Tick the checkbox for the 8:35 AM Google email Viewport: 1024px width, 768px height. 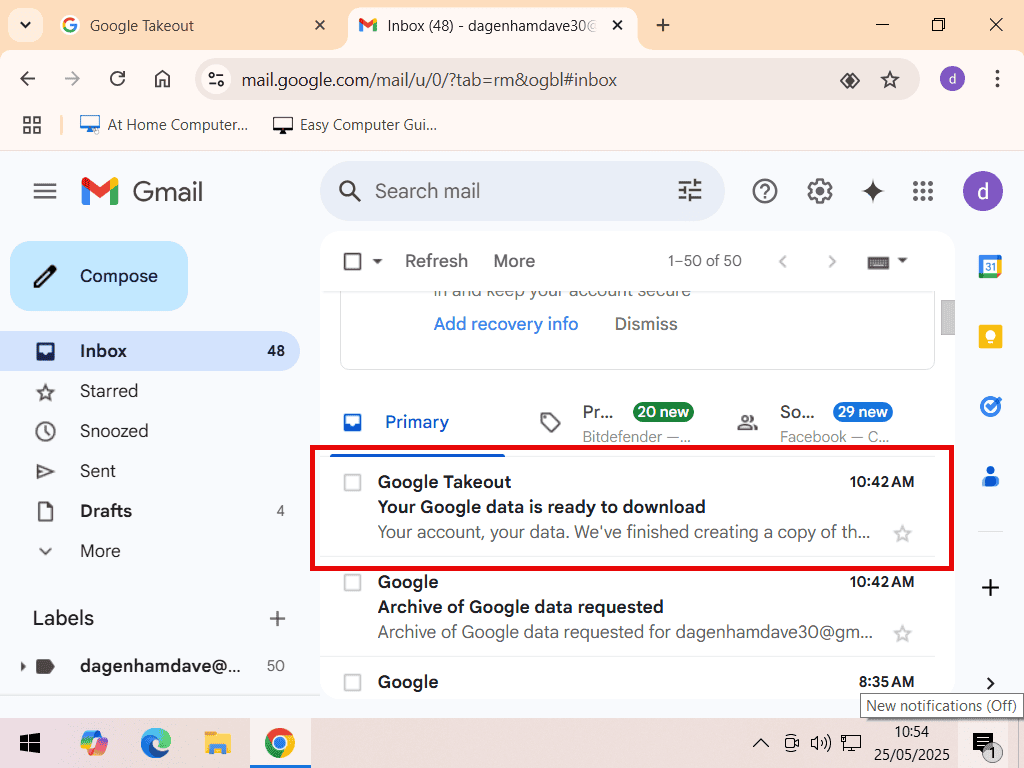click(x=352, y=682)
